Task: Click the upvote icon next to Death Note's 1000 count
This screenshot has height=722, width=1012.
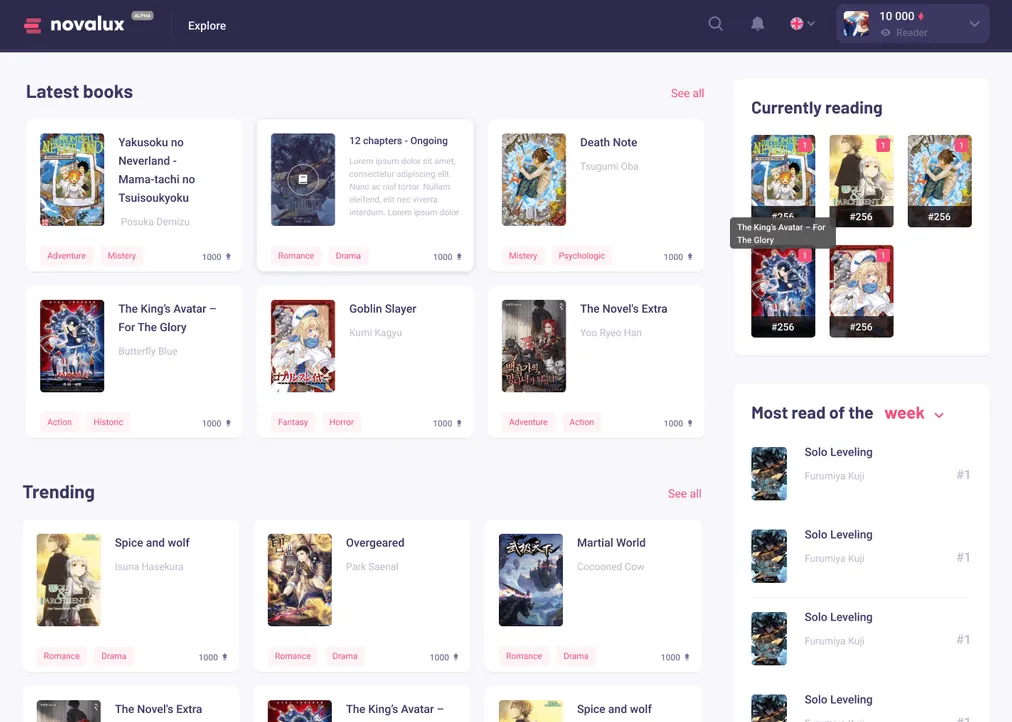Action: point(688,255)
